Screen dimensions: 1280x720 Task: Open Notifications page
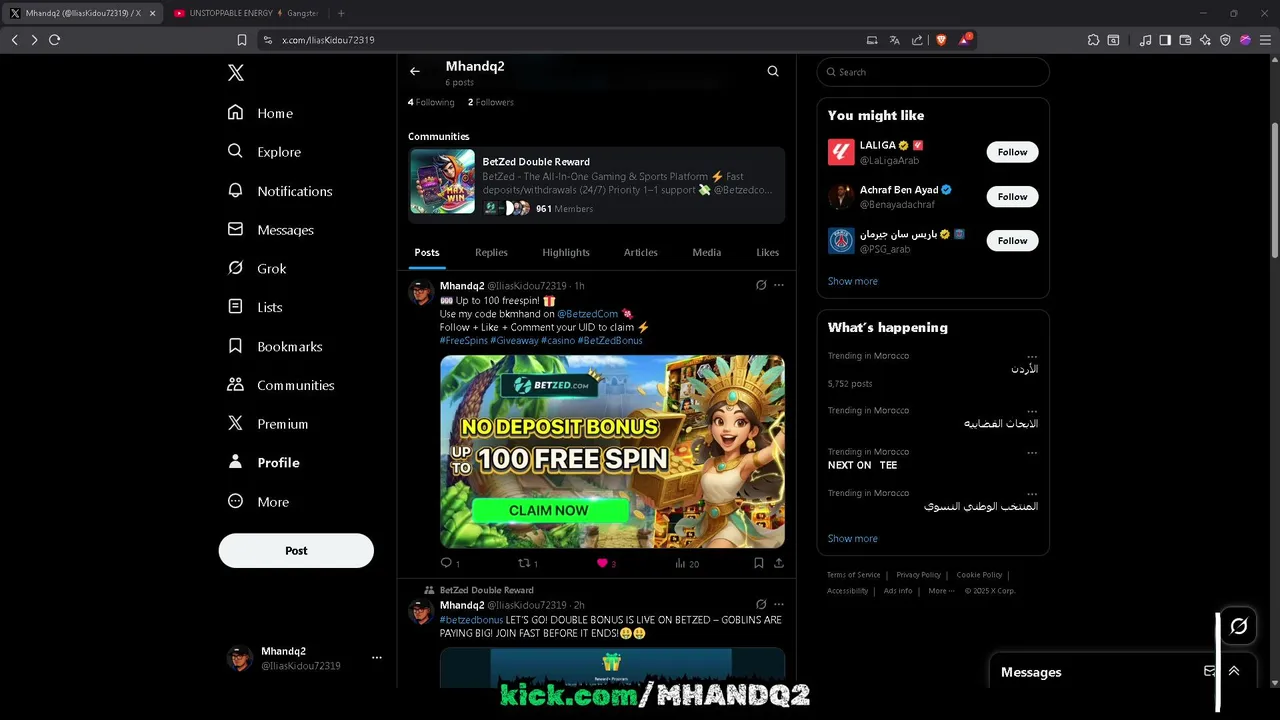pos(280,191)
